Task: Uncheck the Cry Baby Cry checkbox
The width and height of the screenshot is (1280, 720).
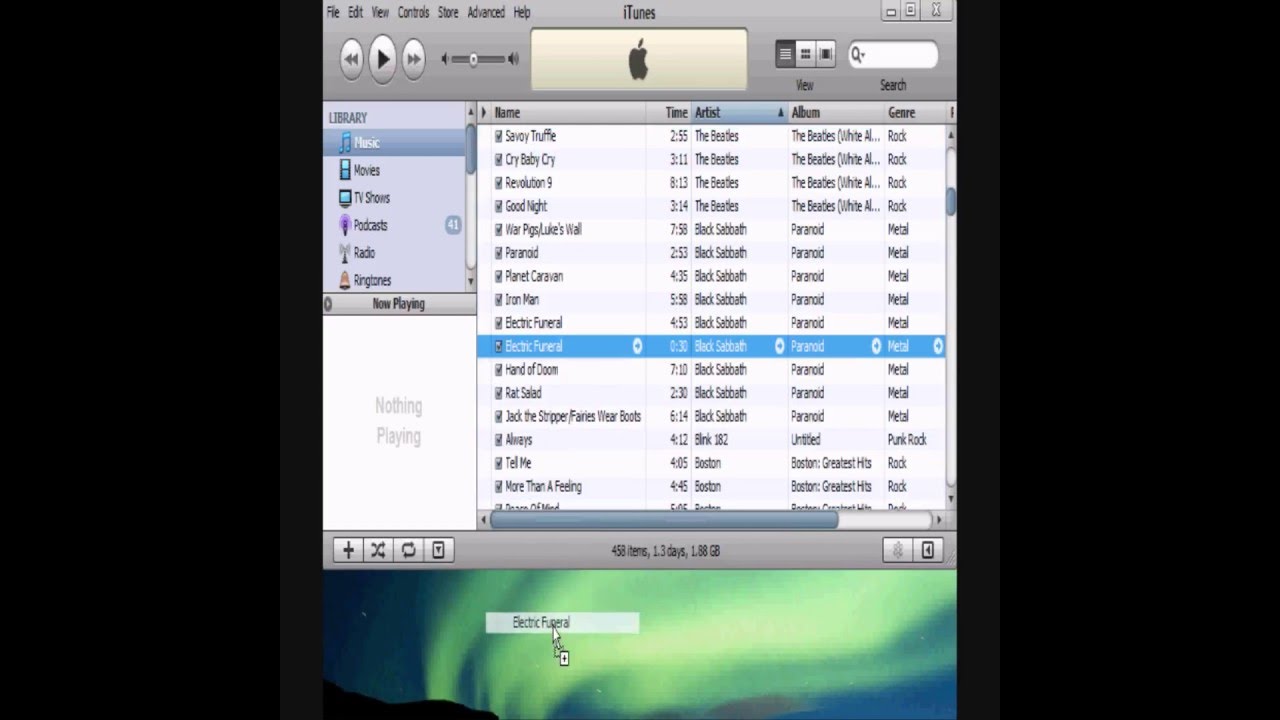Action: (499, 159)
